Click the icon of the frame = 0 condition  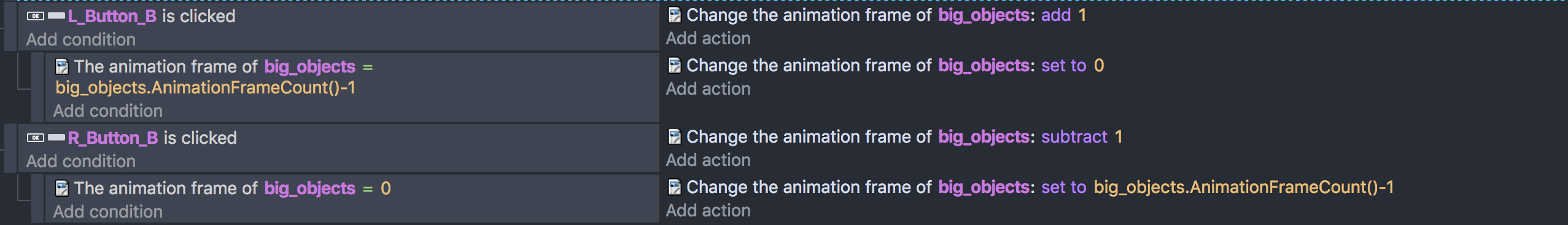(x=62, y=188)
